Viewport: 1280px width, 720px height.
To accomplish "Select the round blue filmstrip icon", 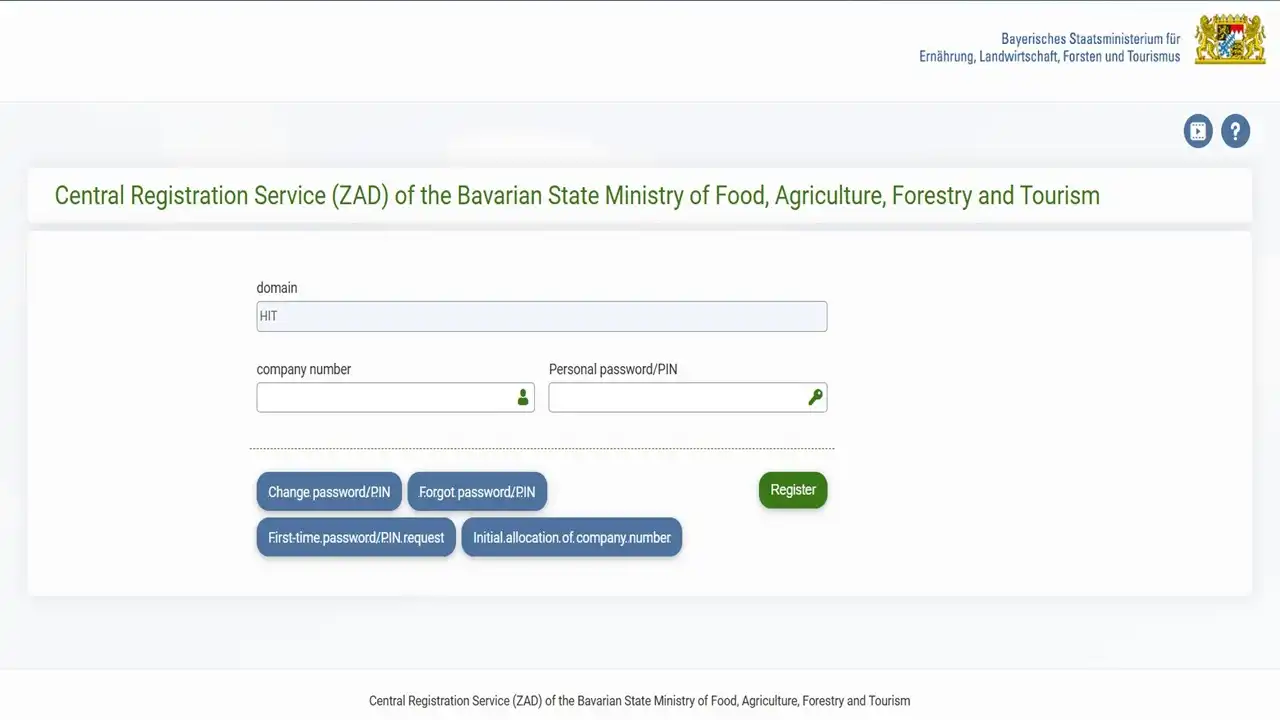I will (x=1198, y=131).
